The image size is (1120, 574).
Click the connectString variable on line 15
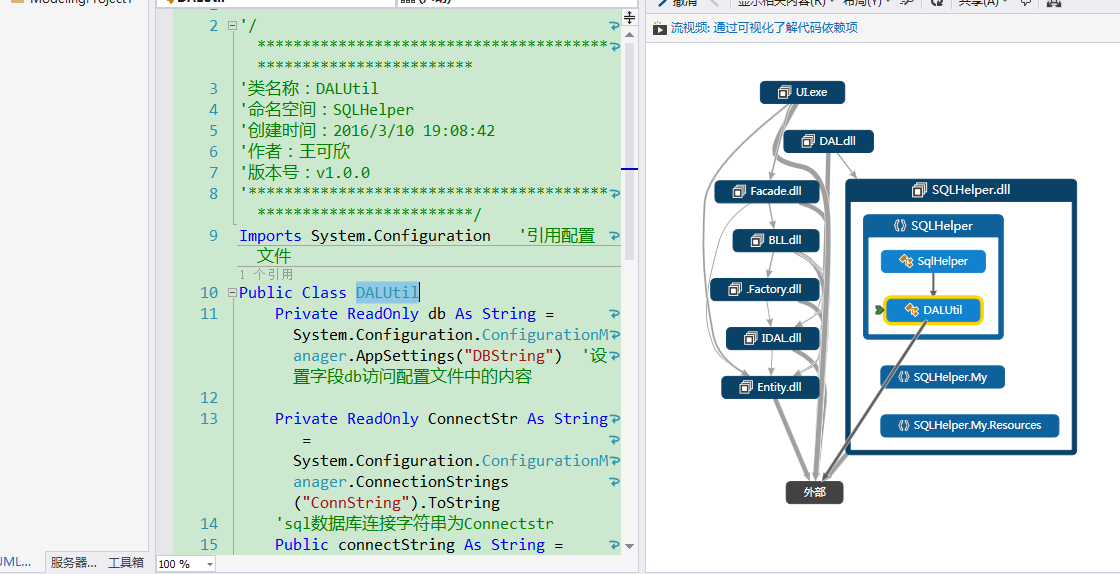point(396,545)
